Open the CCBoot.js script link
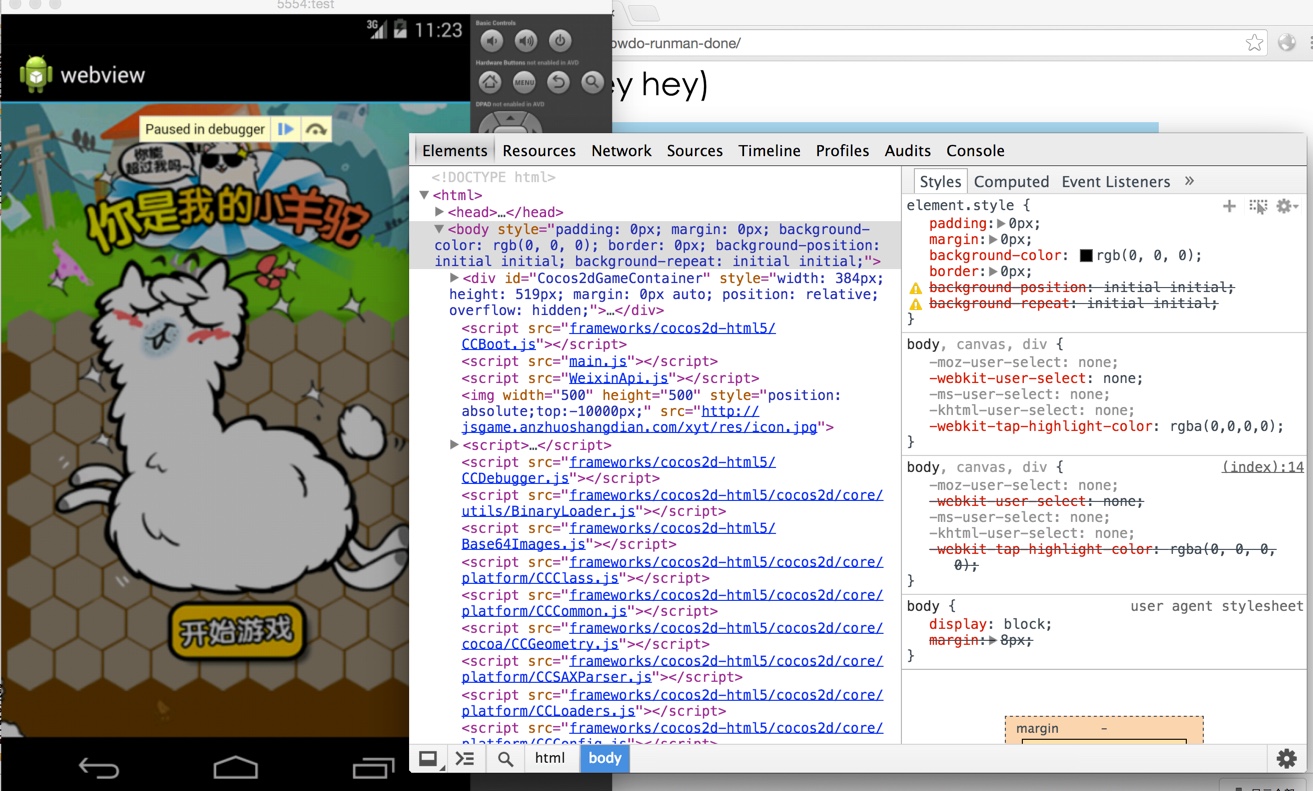Screen dimensions: 1313x791 coord(618,336)
